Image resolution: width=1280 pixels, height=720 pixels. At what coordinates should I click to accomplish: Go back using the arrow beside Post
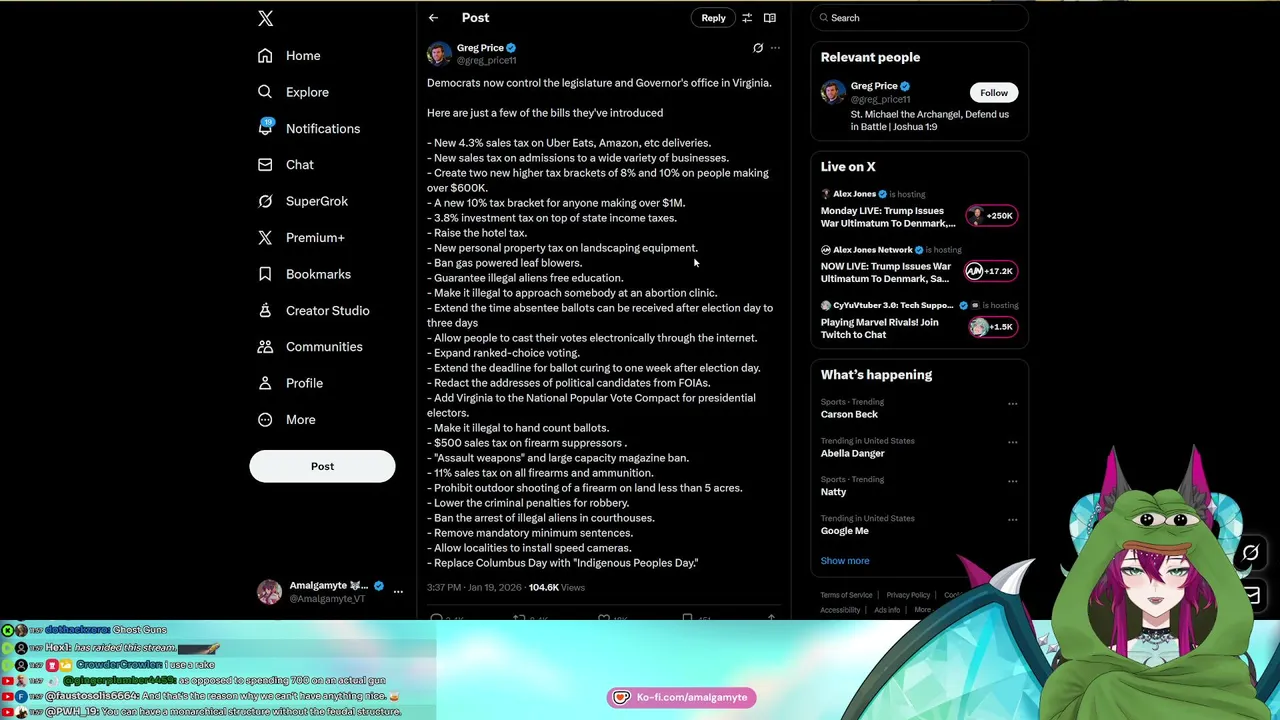pos(433,18)
